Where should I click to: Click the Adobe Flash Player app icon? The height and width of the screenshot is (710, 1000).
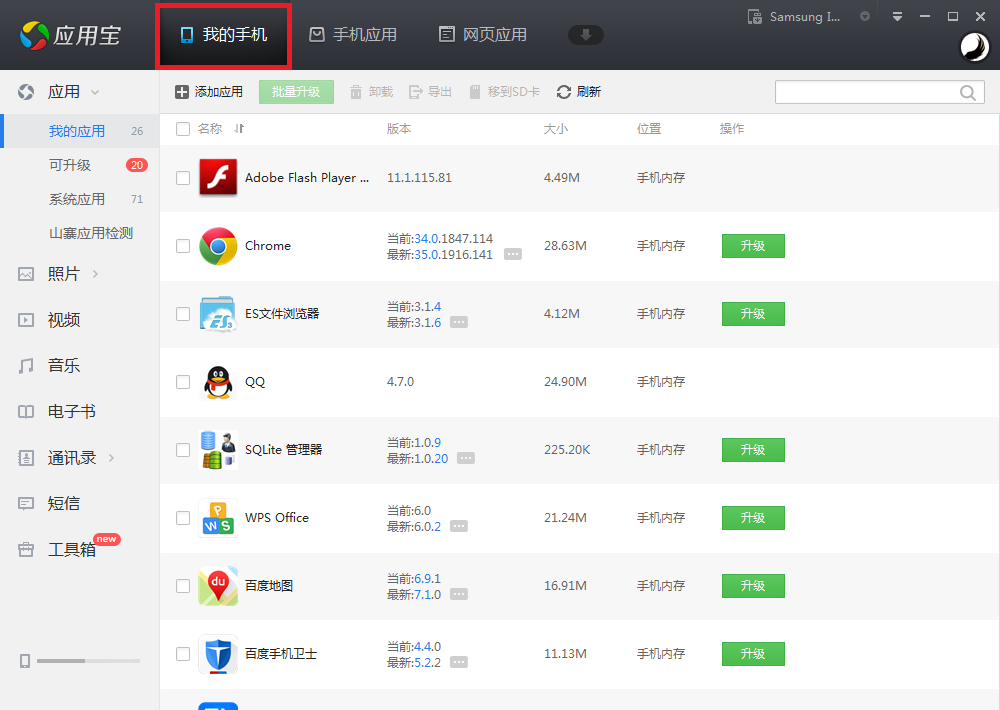(x=218, y=177)
